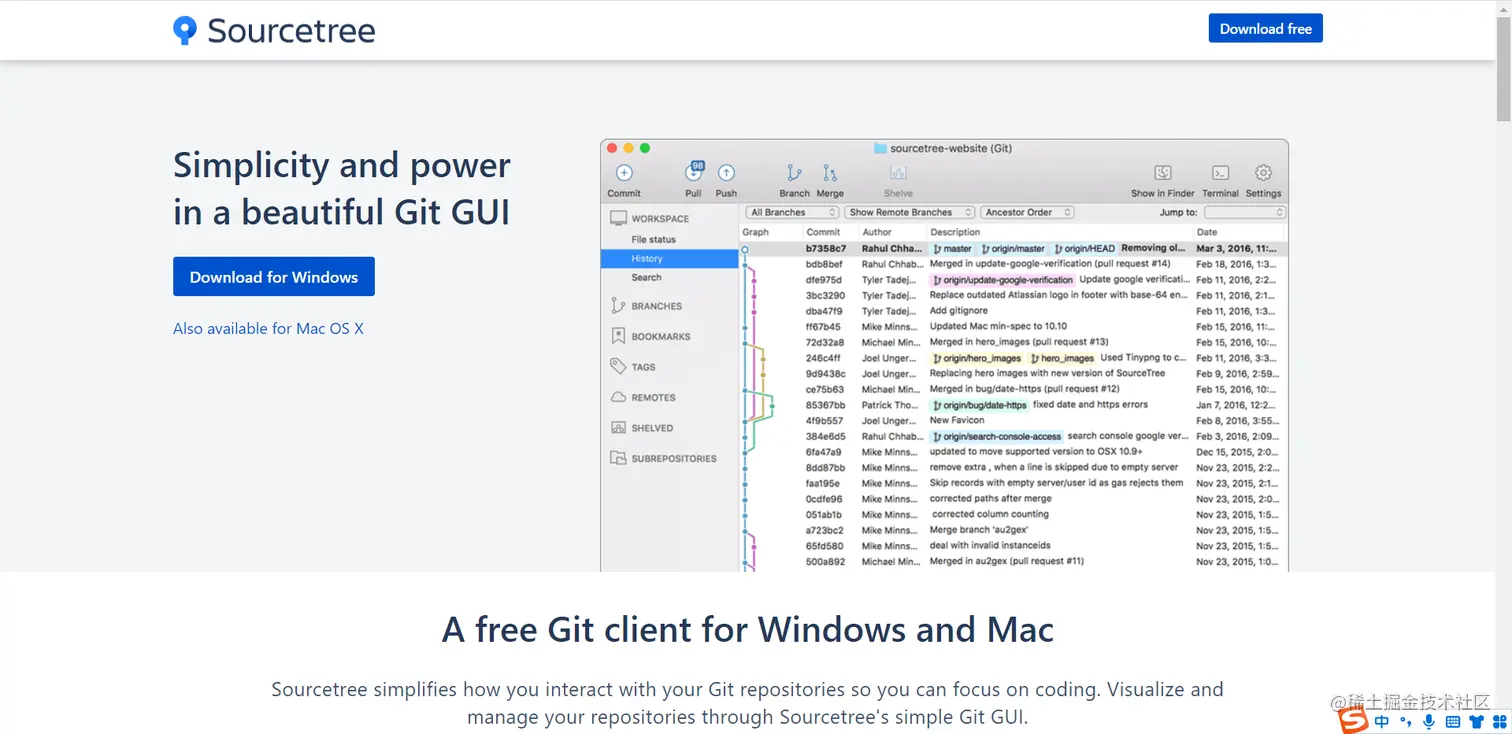Open the Show Remote Branches dropdown

(x=909, y=212)
